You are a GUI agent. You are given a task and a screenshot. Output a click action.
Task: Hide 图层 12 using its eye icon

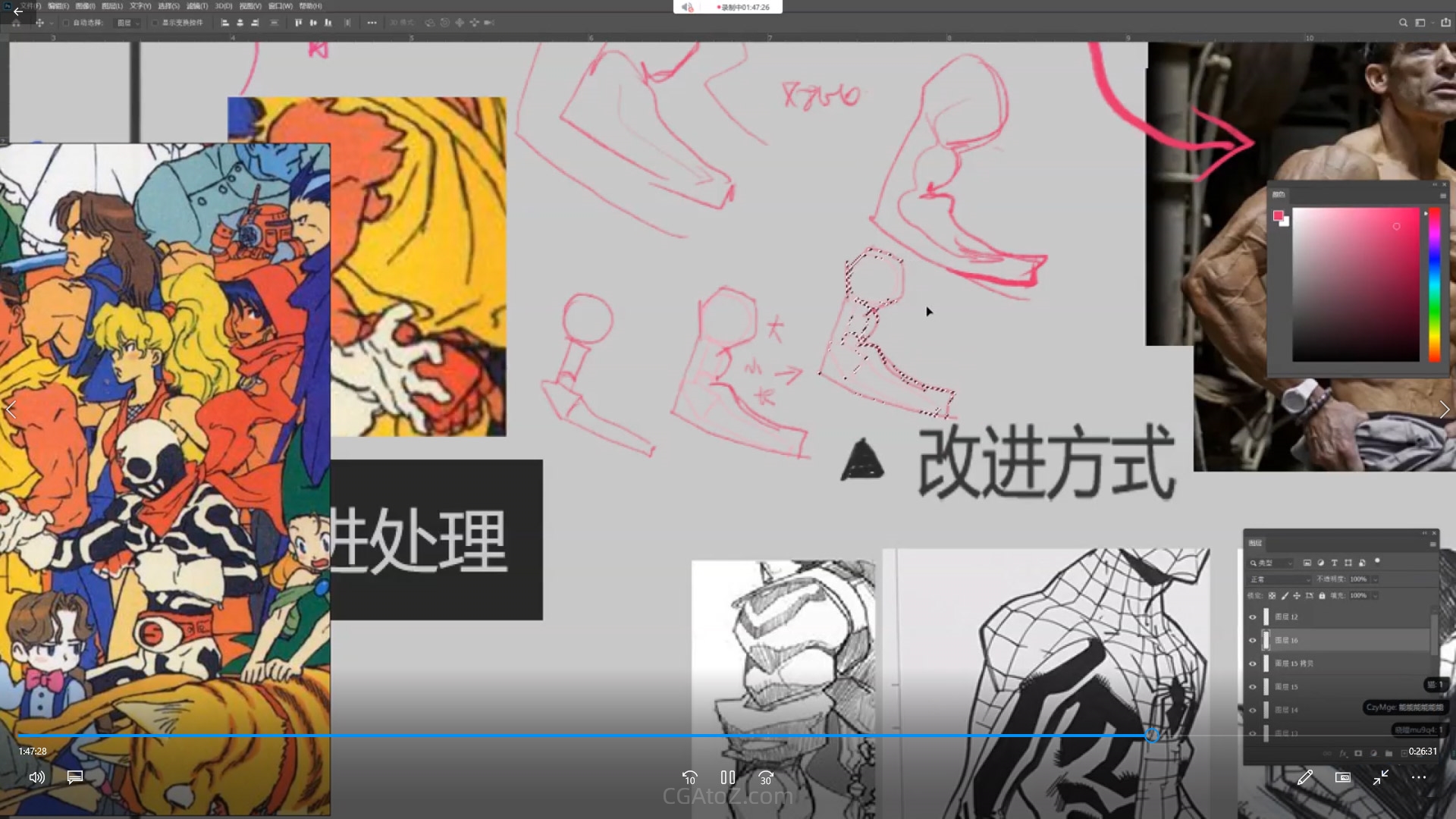(1253, 617)
